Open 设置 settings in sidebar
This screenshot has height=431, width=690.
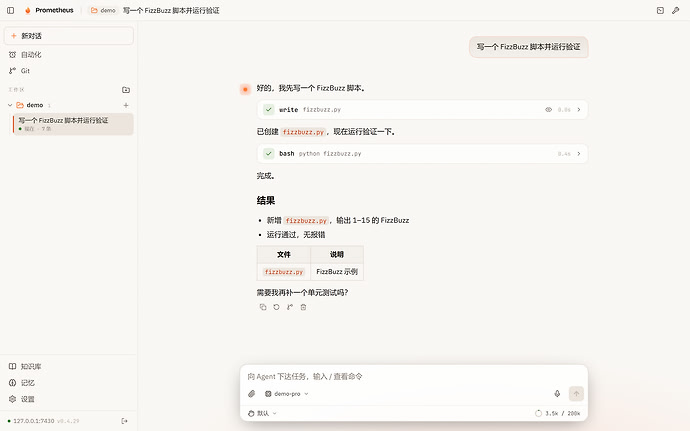69,399
